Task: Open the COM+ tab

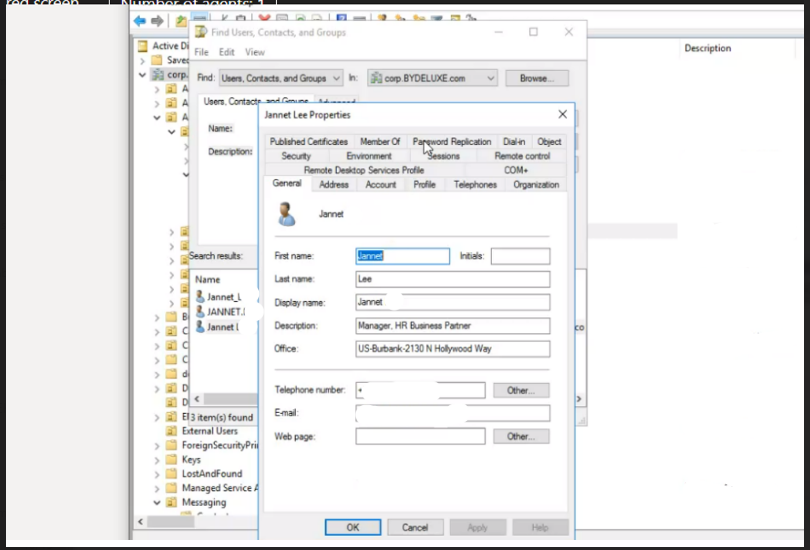Action: pos(516,170)
